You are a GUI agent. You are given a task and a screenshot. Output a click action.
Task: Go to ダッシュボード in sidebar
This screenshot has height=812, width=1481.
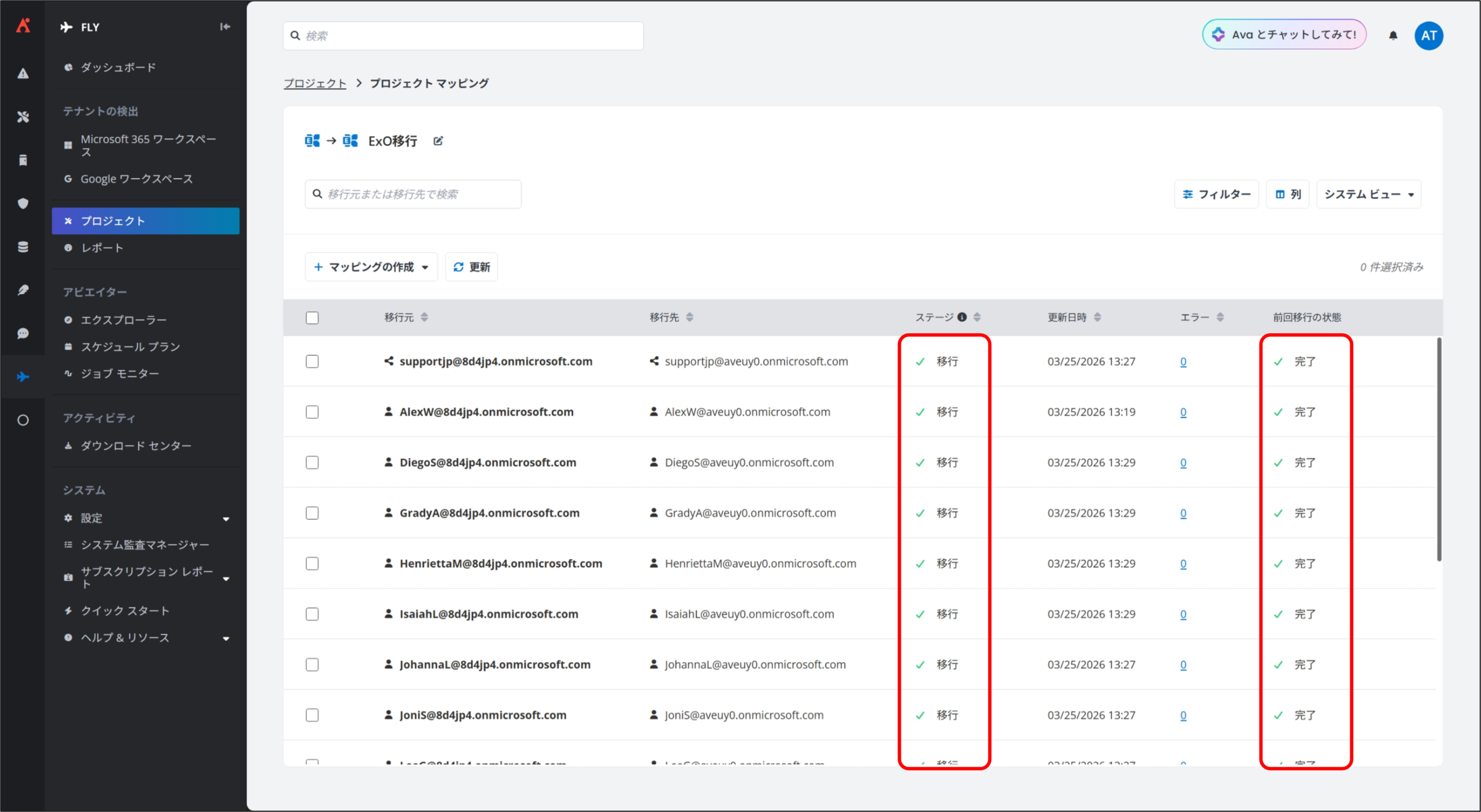(118, 68)
